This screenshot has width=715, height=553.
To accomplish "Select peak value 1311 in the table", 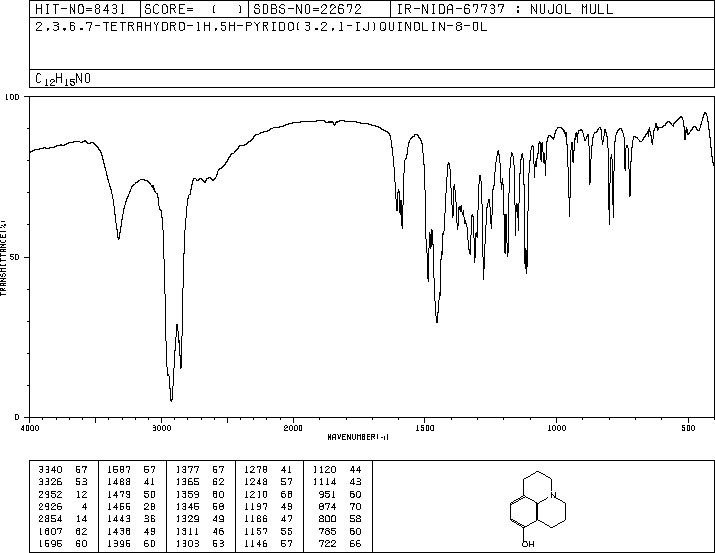I will coord(187,532).
